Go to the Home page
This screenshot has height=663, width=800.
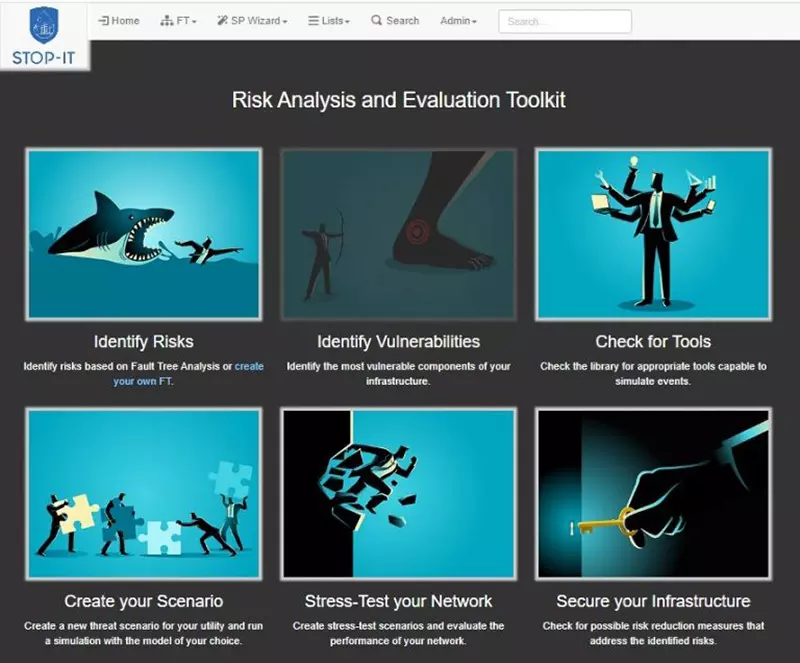[119, 20]
